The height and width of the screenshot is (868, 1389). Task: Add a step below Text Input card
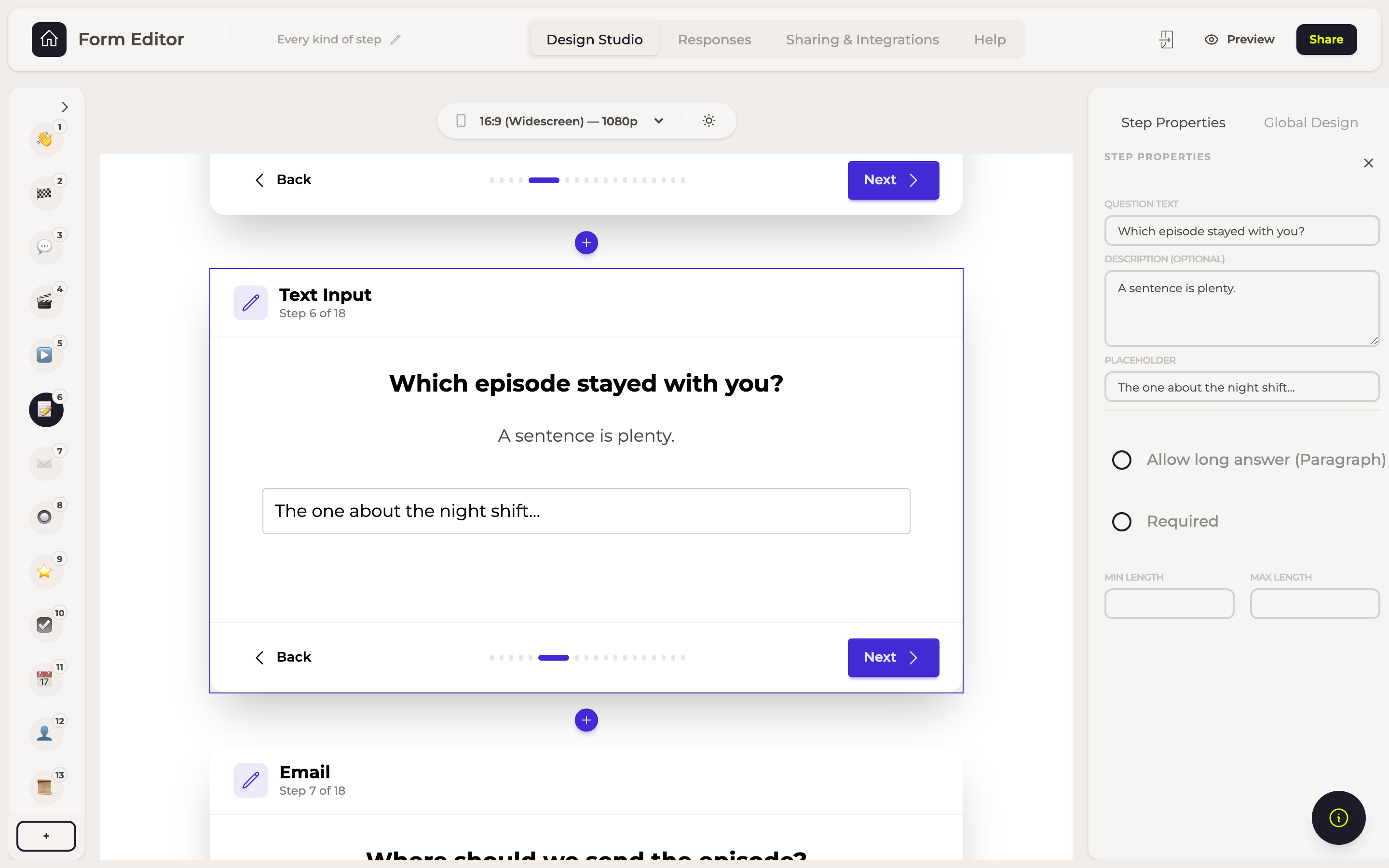point(586,720)
